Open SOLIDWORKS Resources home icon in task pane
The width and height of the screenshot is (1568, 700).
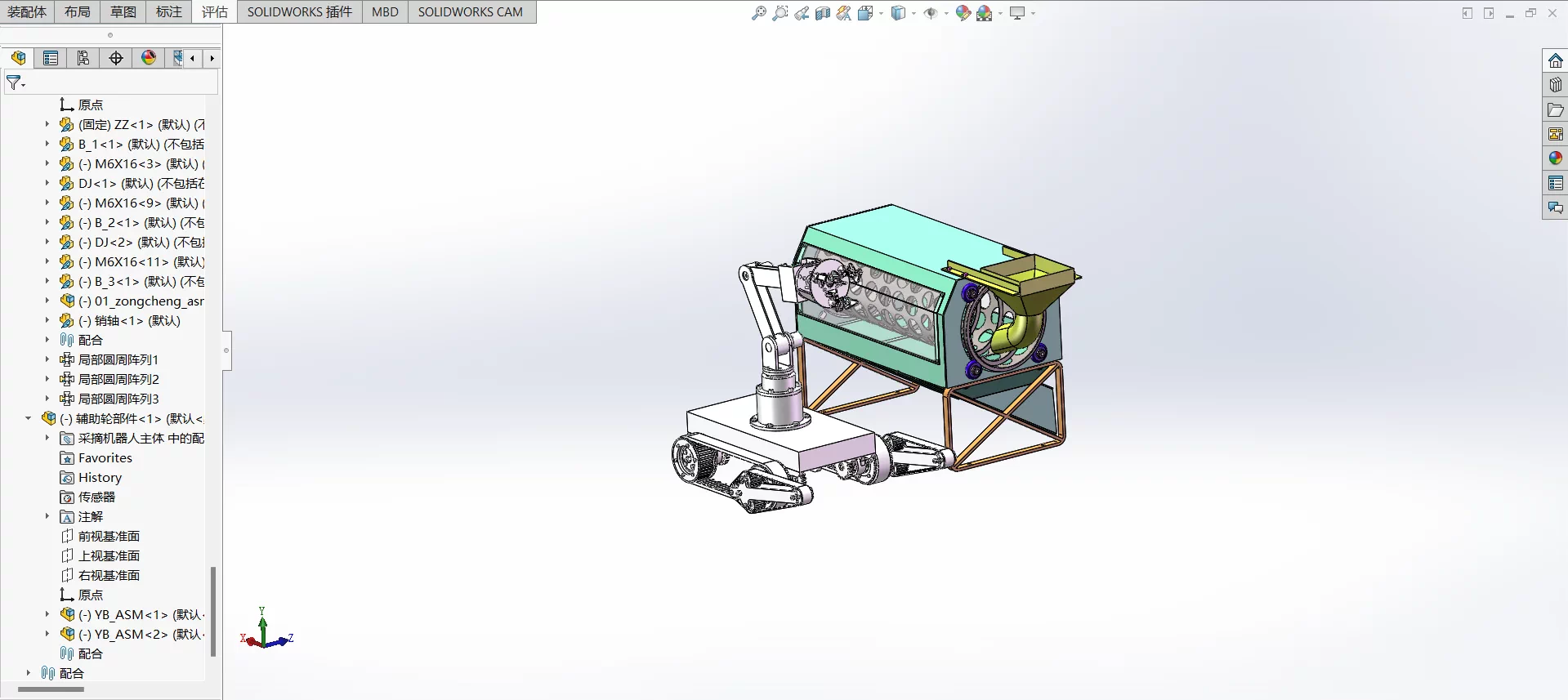coord(1555,60)
